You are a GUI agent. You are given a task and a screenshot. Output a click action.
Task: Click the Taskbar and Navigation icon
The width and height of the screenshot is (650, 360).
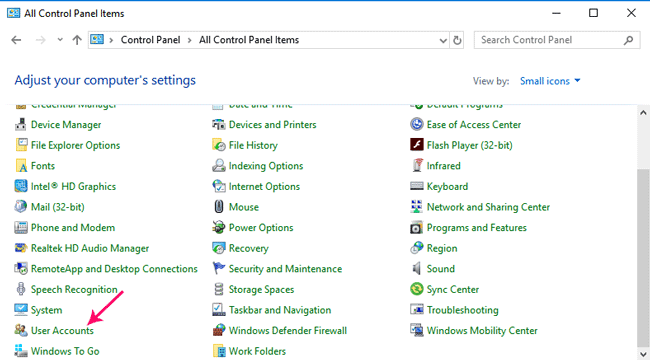[x=219, y=310]
